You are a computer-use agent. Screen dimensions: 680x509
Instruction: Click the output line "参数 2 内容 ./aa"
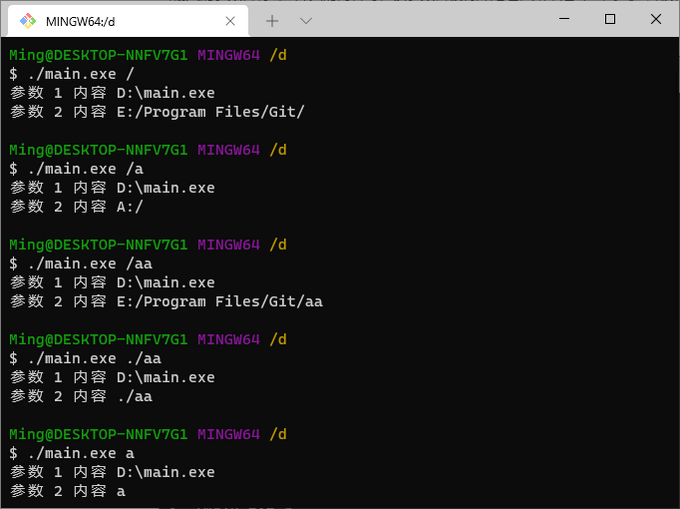(81, 397)
